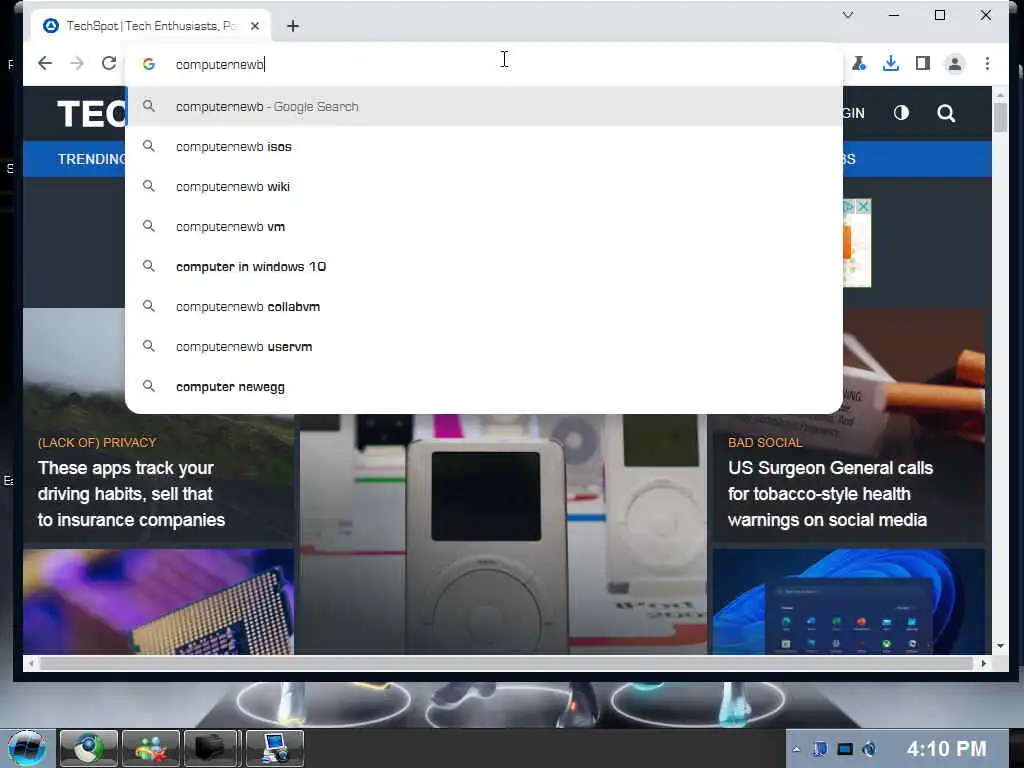Go back using the browser back arrow

coord(44,63)
